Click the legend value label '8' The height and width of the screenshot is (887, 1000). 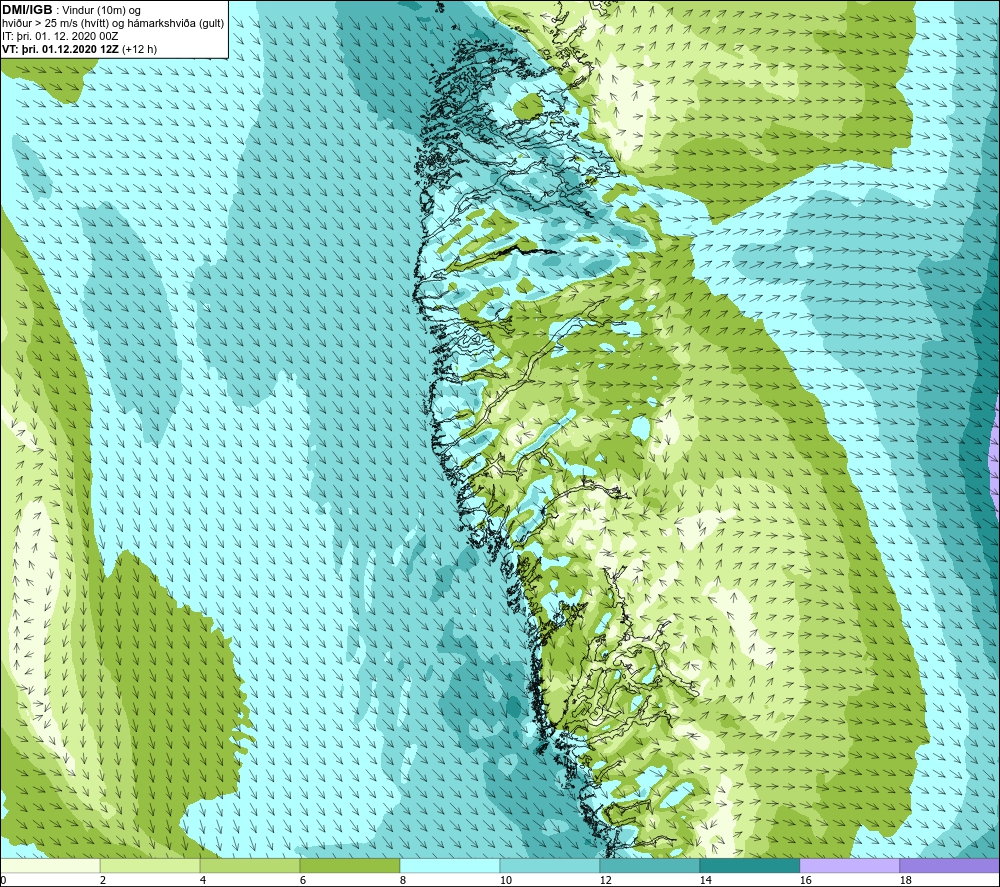(x=402, y=880)
